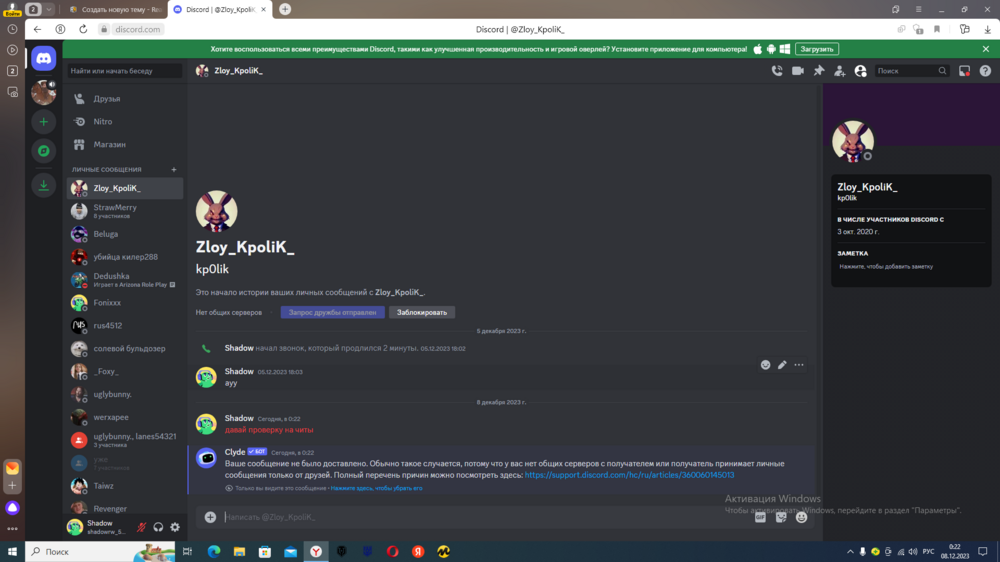Screen dimensions: 1000x562
Task: Open Task View taskbar icon
Action: pos(188,552)
